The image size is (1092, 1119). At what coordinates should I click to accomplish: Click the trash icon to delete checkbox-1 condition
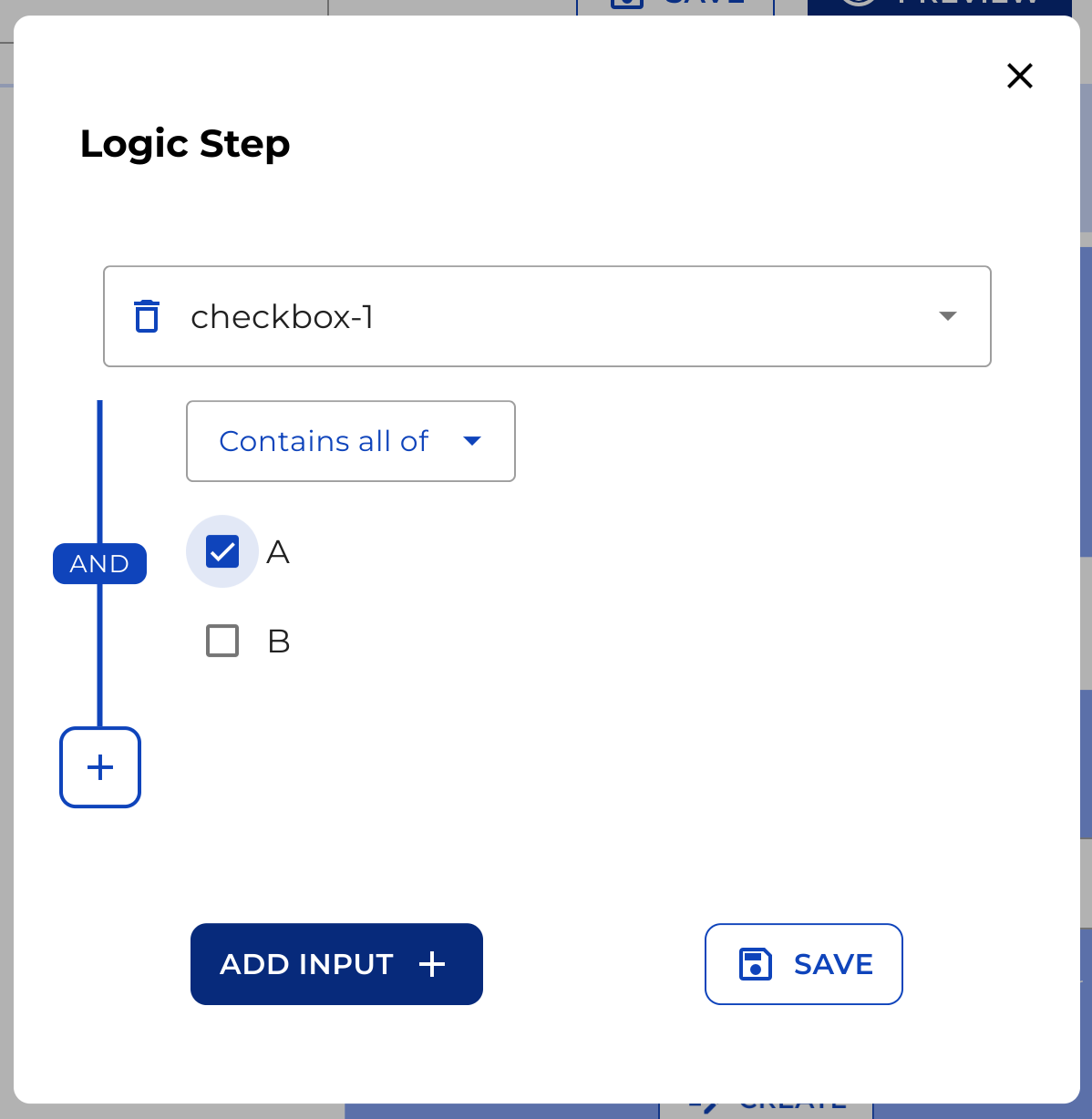147,315
